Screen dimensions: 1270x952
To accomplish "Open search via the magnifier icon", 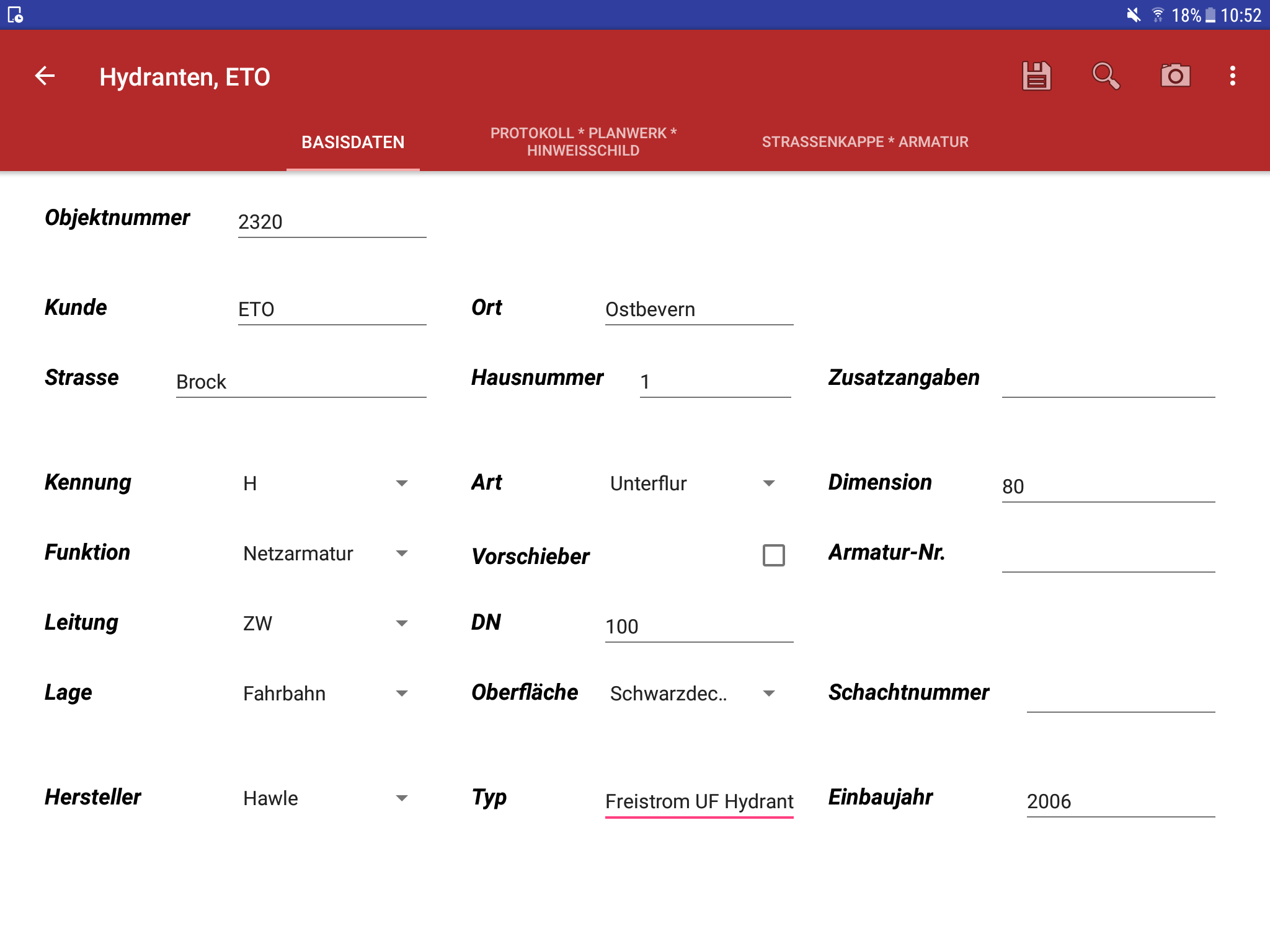I will point(1106,76).
